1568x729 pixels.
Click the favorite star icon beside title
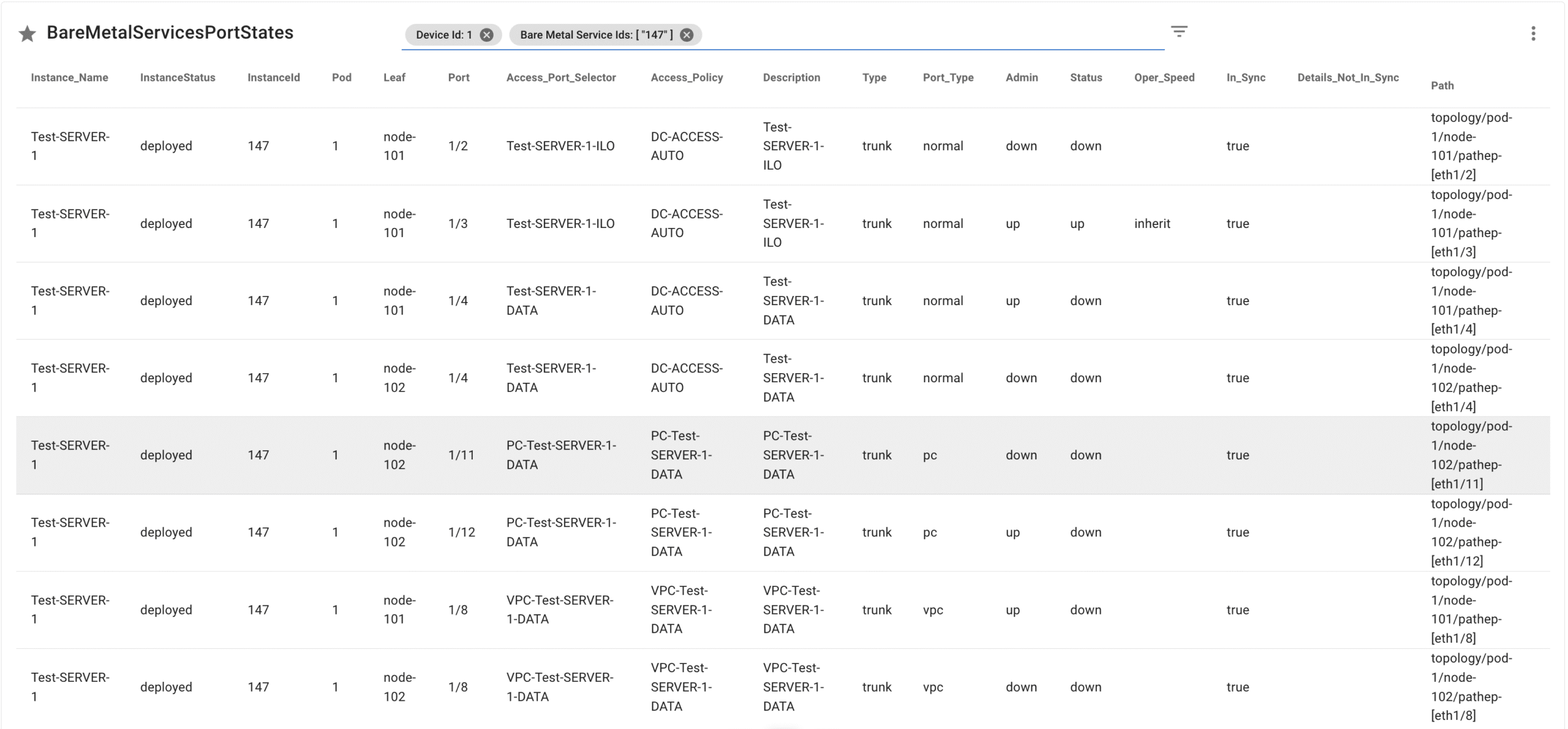(27, 34)
